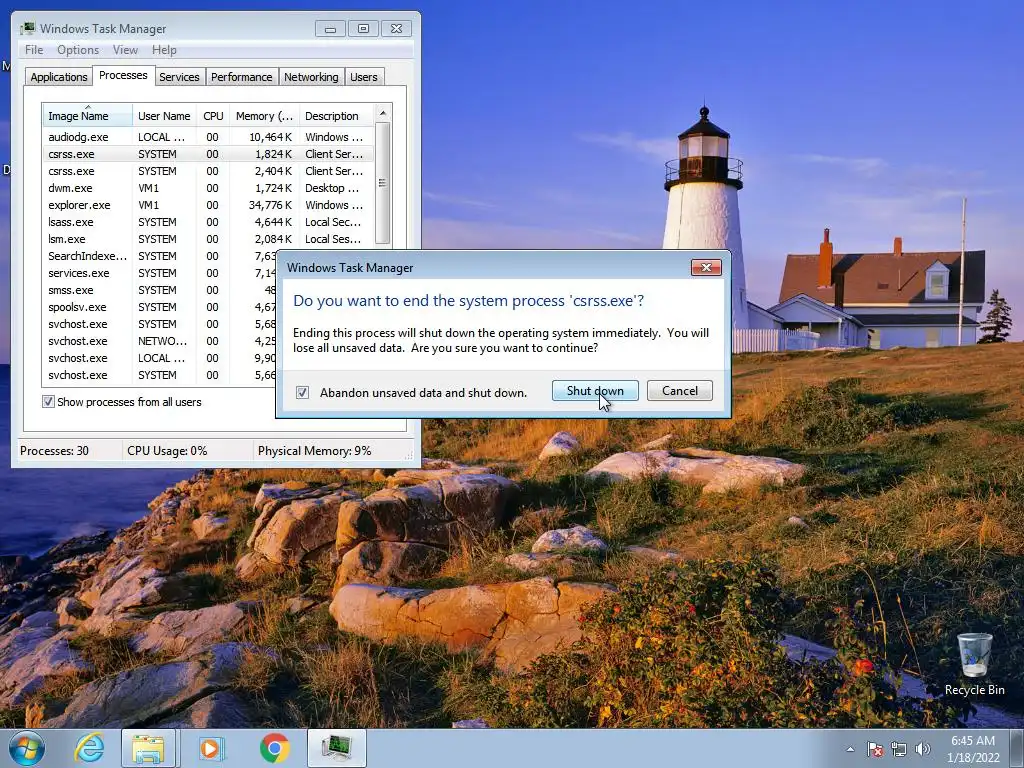Click the CPU Usage: 0% status entry
This screenshot has height=768, width=1024.
[x=167, y=451]
